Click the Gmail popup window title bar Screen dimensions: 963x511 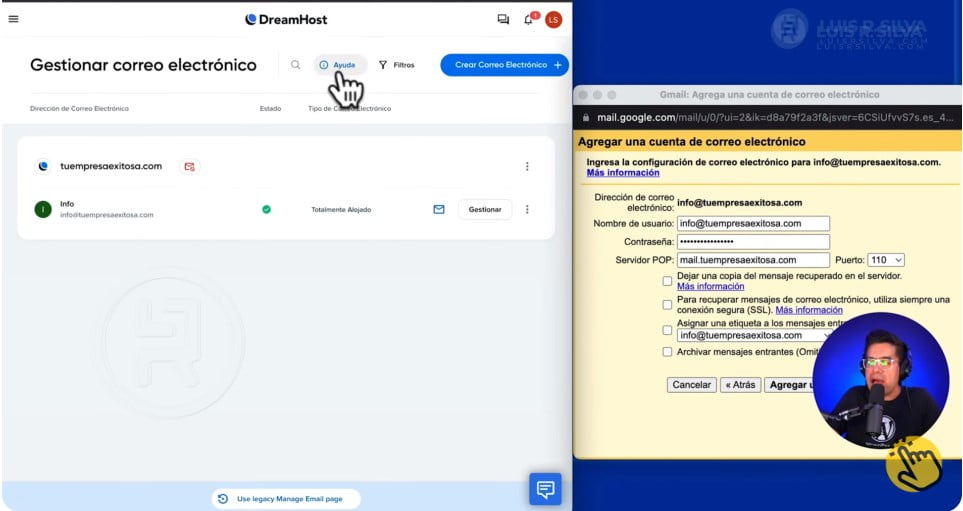coord(769,95)
